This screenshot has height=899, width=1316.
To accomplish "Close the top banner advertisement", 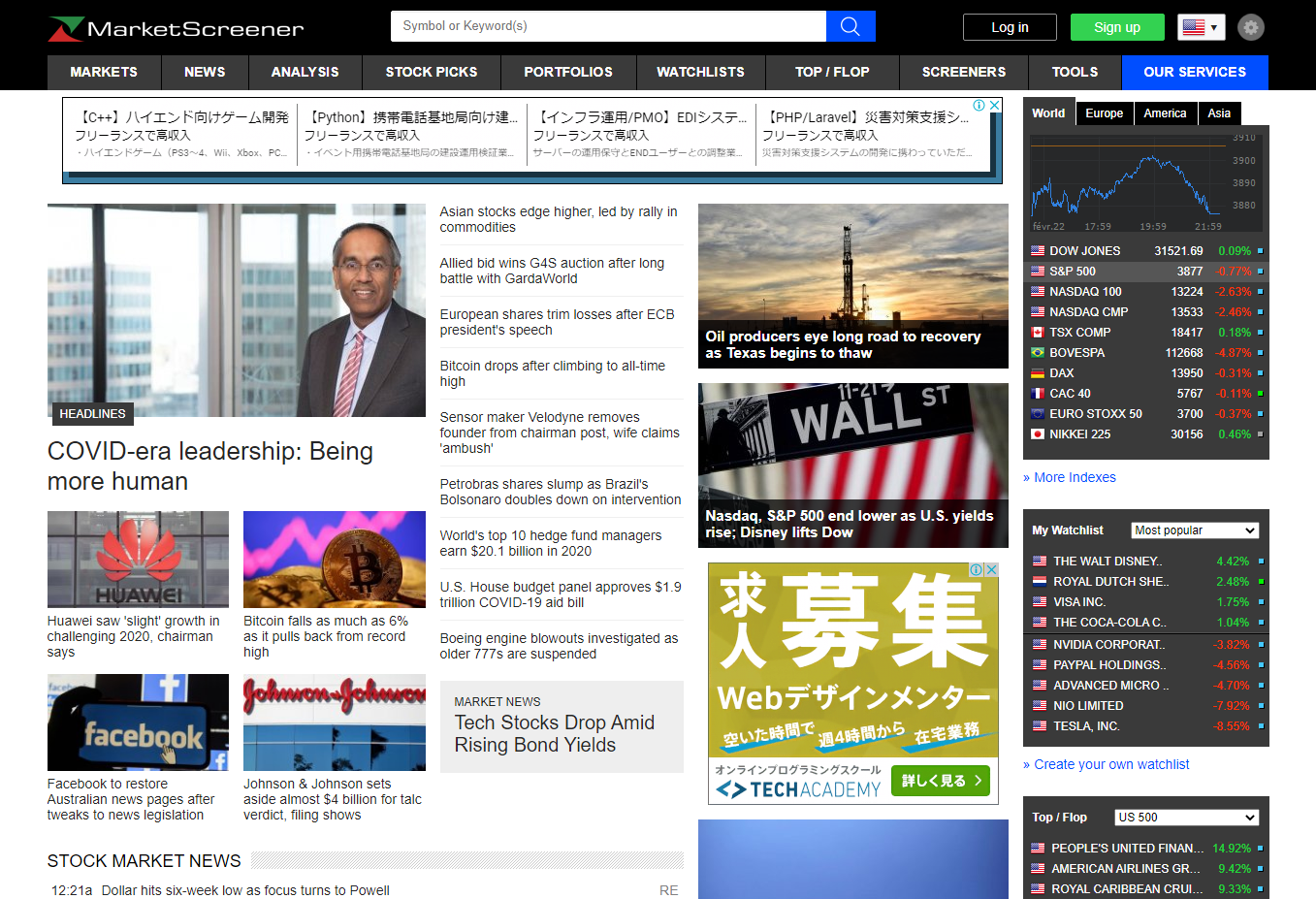I will tap(994, 106).
